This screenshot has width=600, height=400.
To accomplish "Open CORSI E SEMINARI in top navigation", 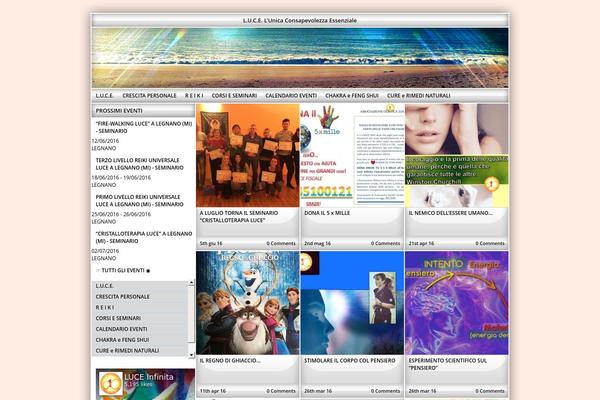I will coord(234,95).
